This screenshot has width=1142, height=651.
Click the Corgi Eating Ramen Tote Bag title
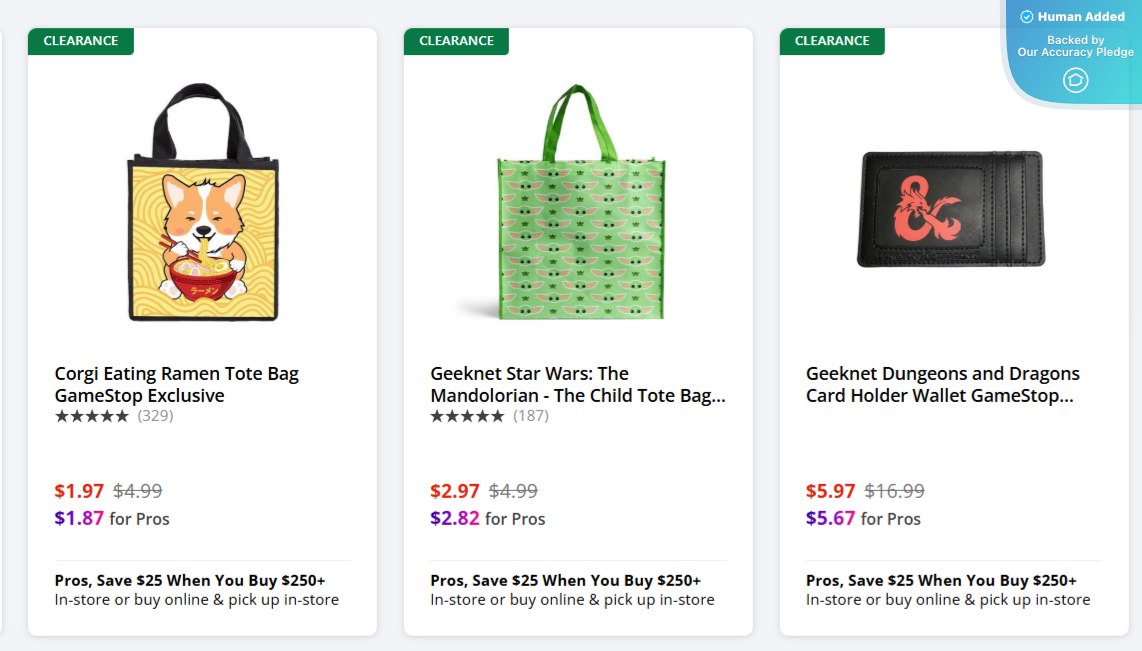pos(177,384)
